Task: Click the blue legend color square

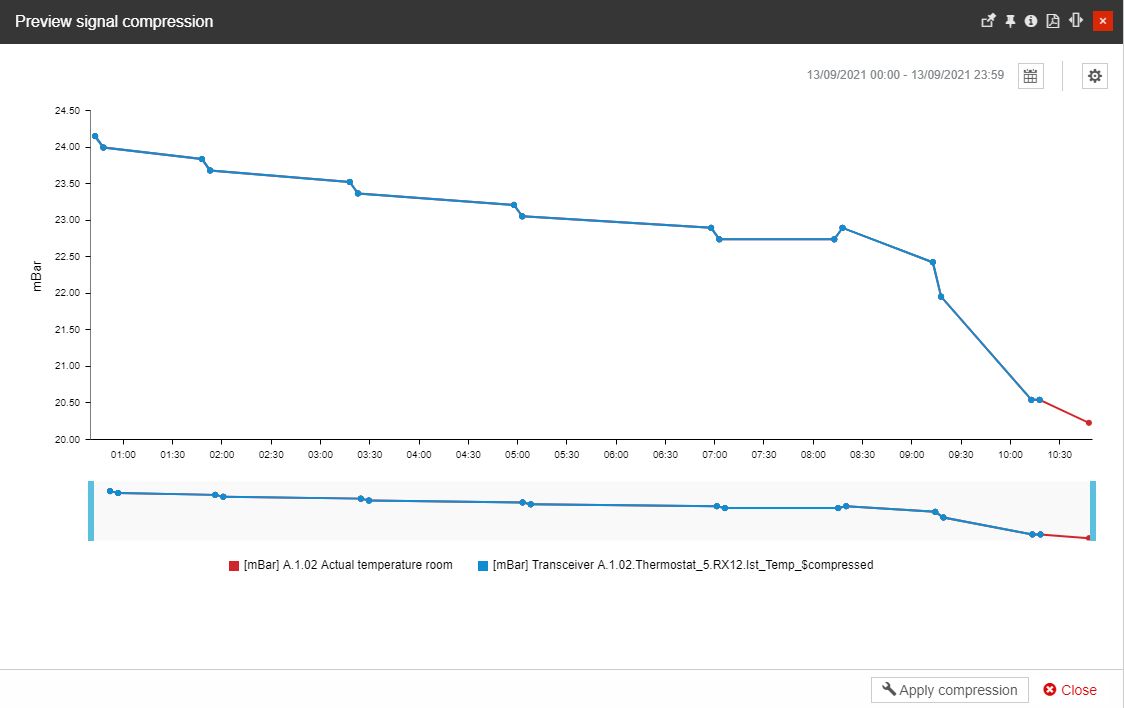Action: click(x=483, y=566)
